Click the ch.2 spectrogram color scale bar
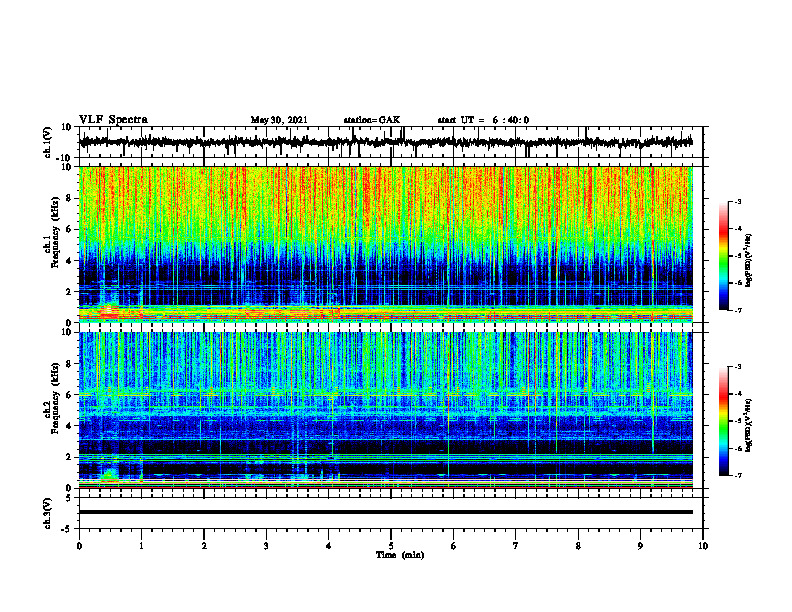 tap(723, 421)
